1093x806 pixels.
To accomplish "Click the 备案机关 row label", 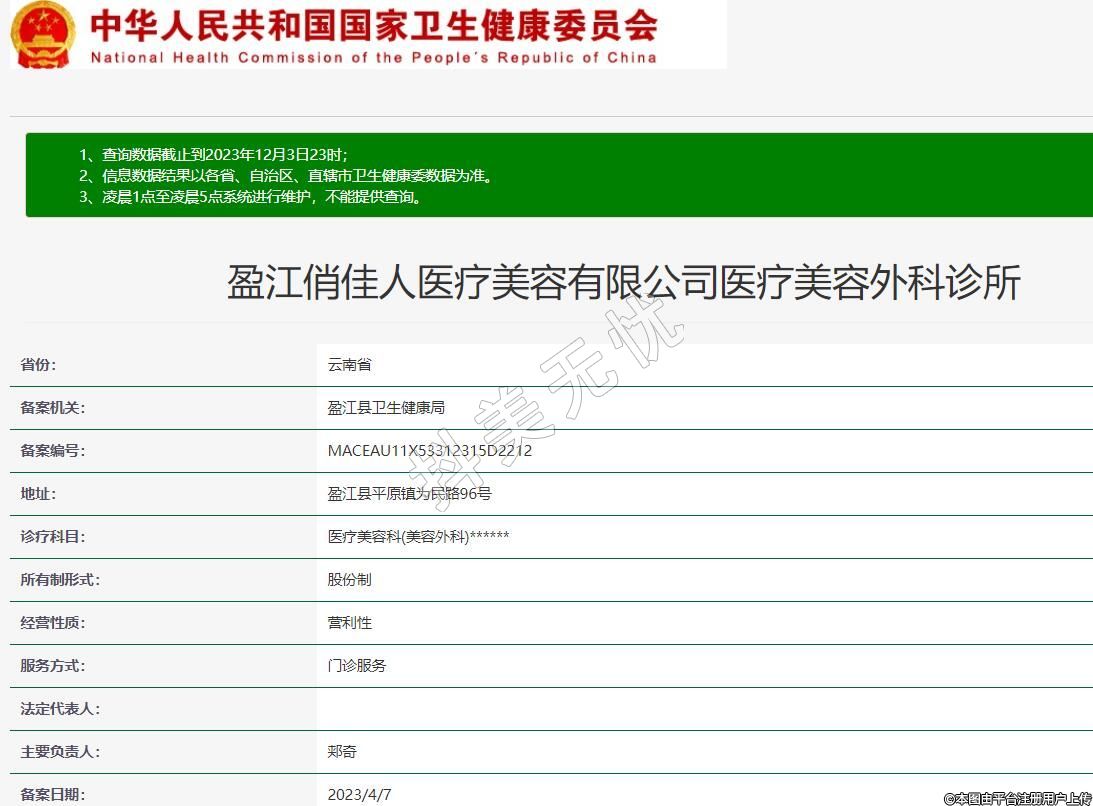I will click(x=53, y=408).
